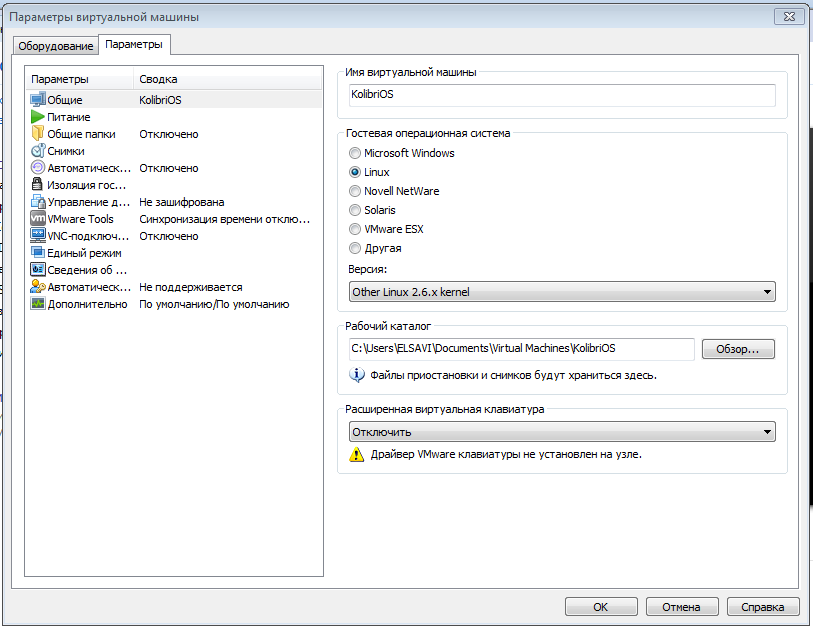Select the Другая (Other) radio button
Viewport: 813px width, 626px height.
355,248
